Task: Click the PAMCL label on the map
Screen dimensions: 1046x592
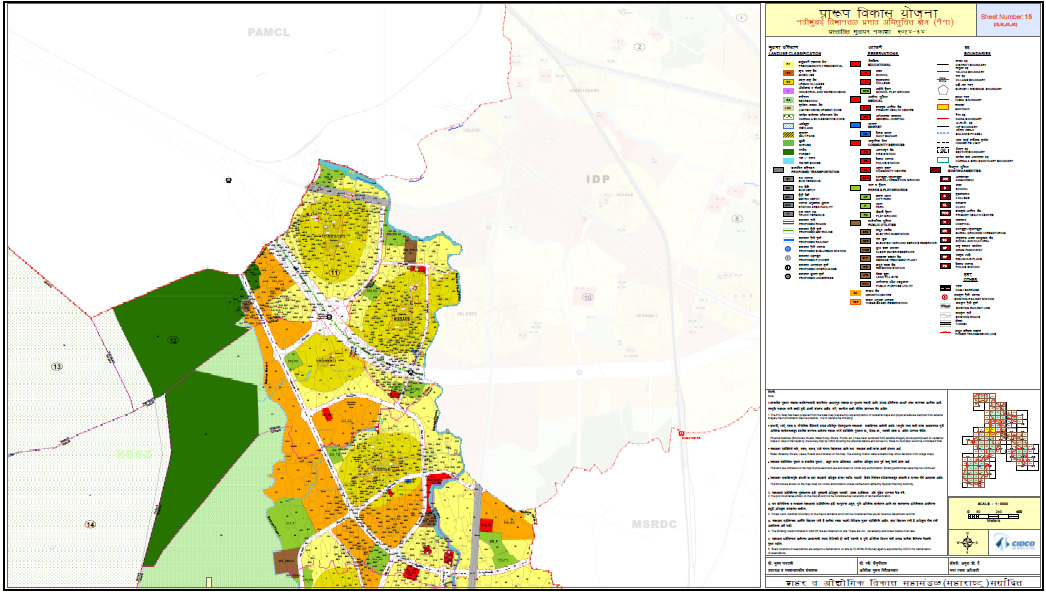Action: coord(269,32)
